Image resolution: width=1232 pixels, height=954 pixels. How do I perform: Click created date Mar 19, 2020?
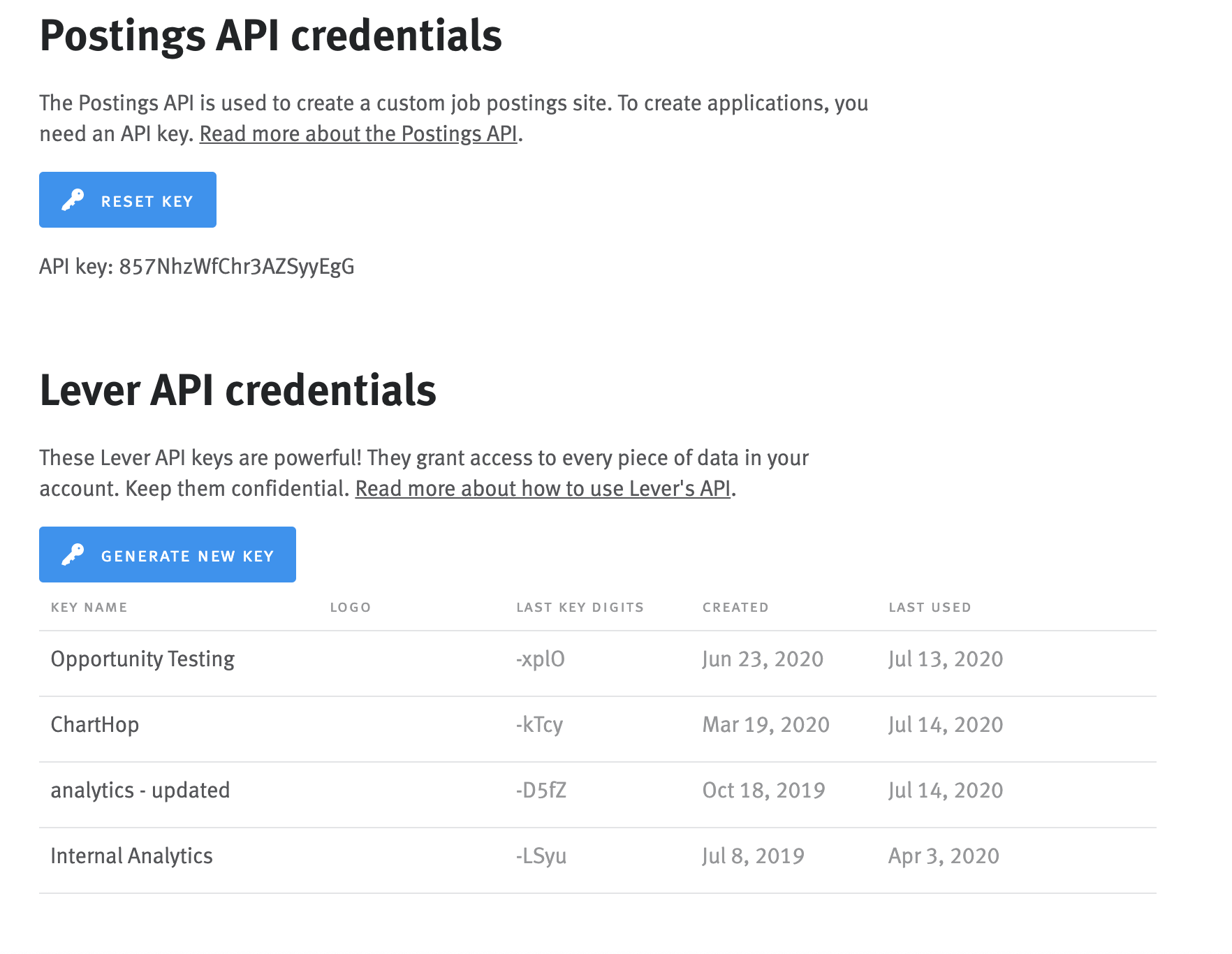[766, 724]
